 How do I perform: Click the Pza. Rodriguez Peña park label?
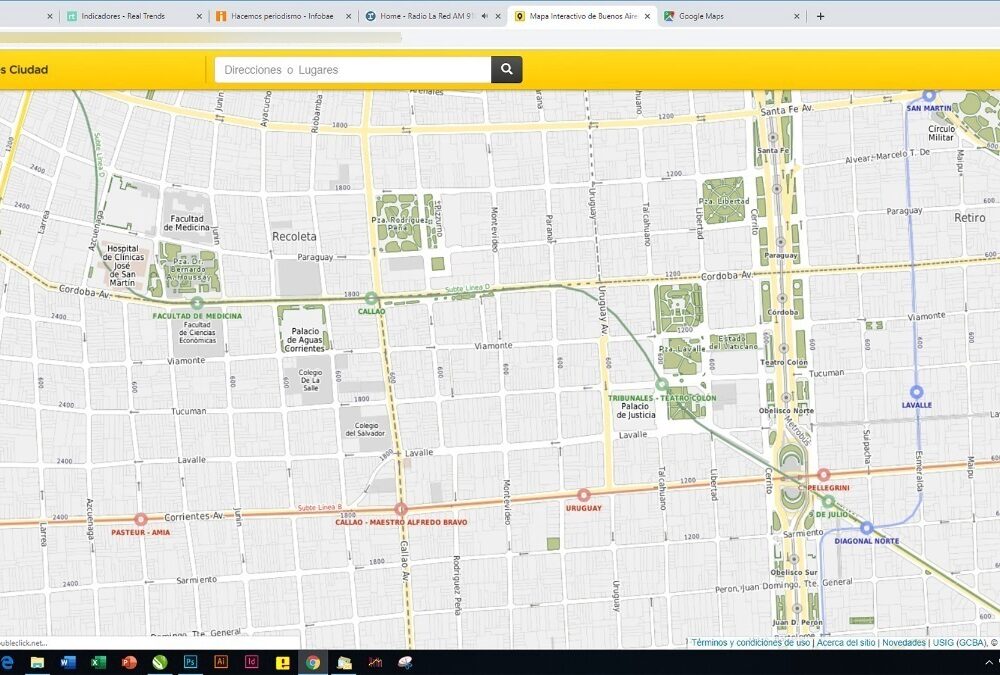400,223
